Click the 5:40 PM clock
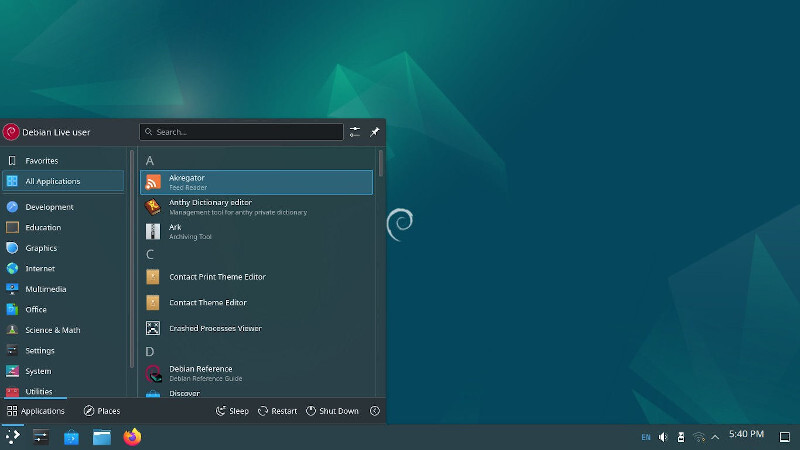 click(x=746, y=434)
